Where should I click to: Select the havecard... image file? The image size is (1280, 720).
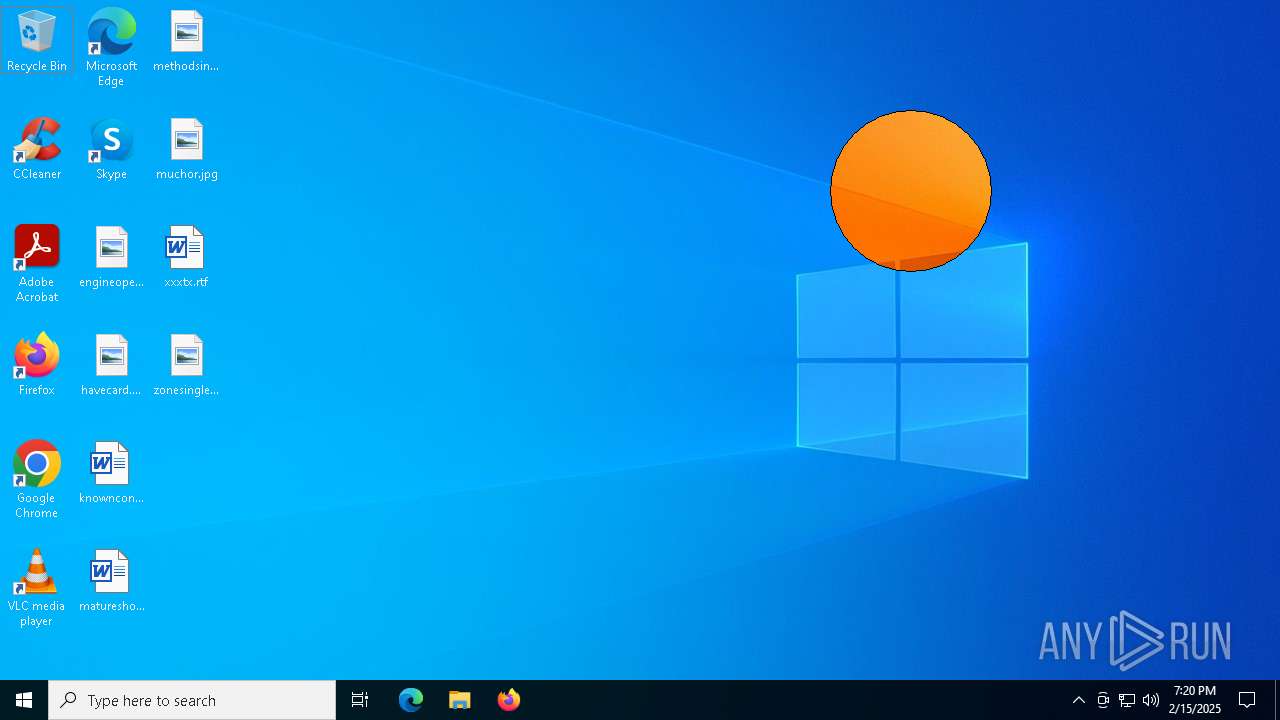tap(111, 365)
